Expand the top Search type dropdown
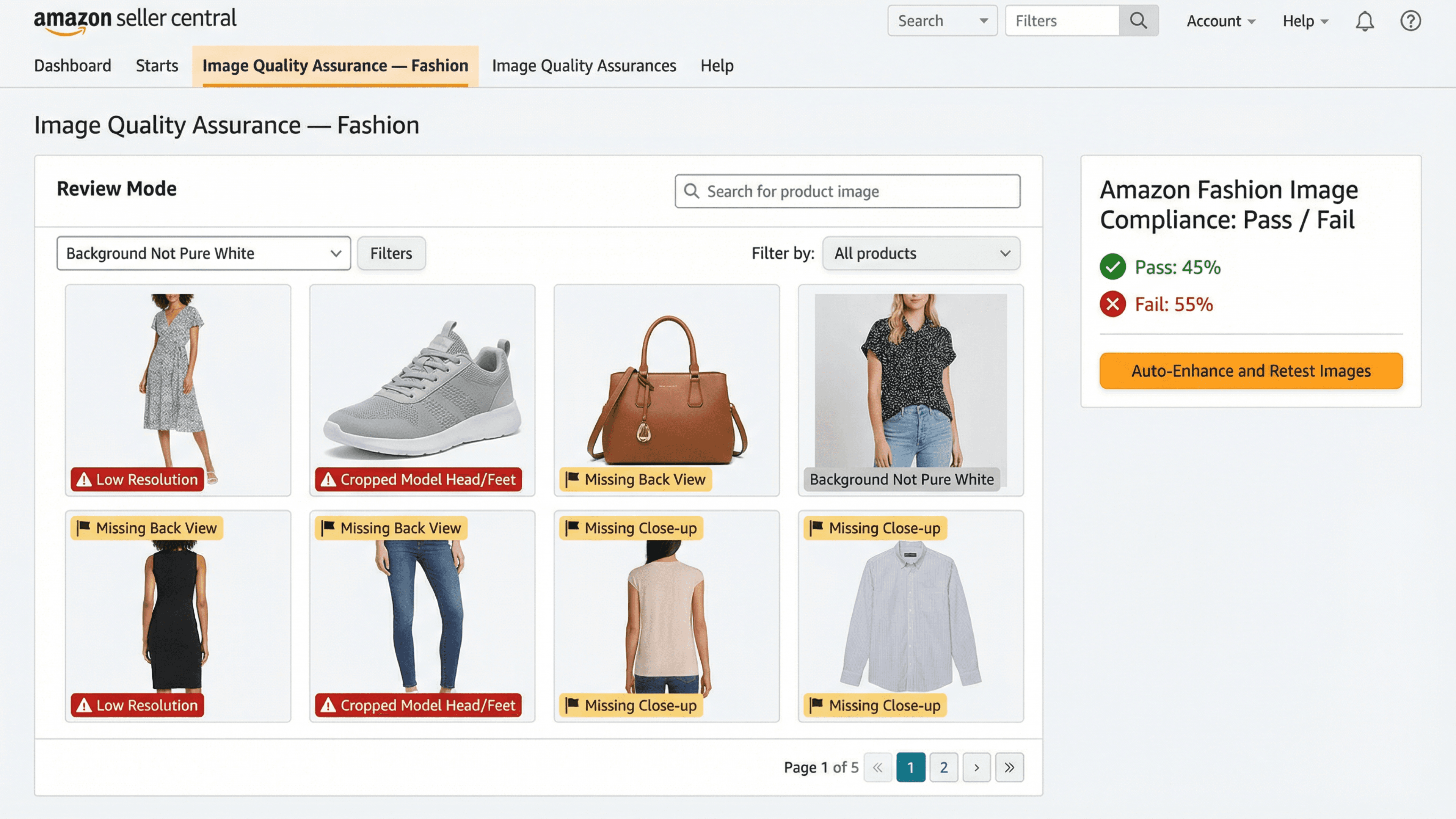 tap(942, 21)
